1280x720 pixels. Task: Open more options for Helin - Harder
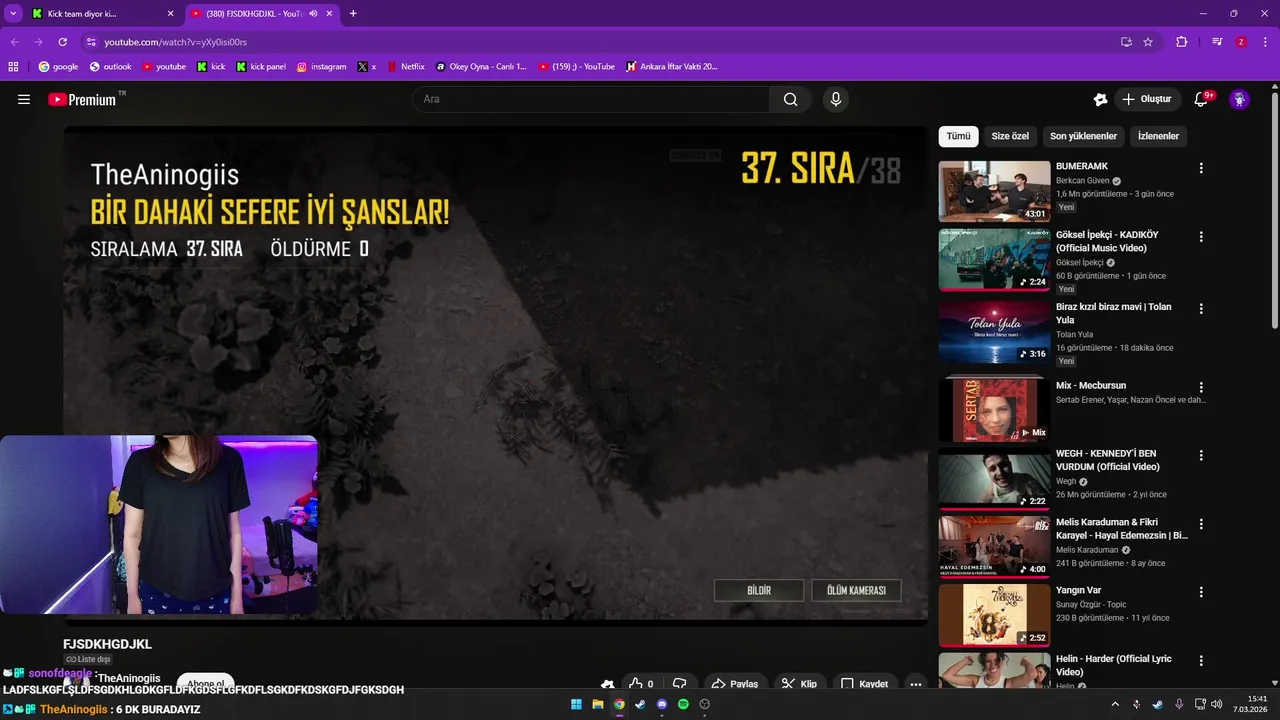(1201, 661)
